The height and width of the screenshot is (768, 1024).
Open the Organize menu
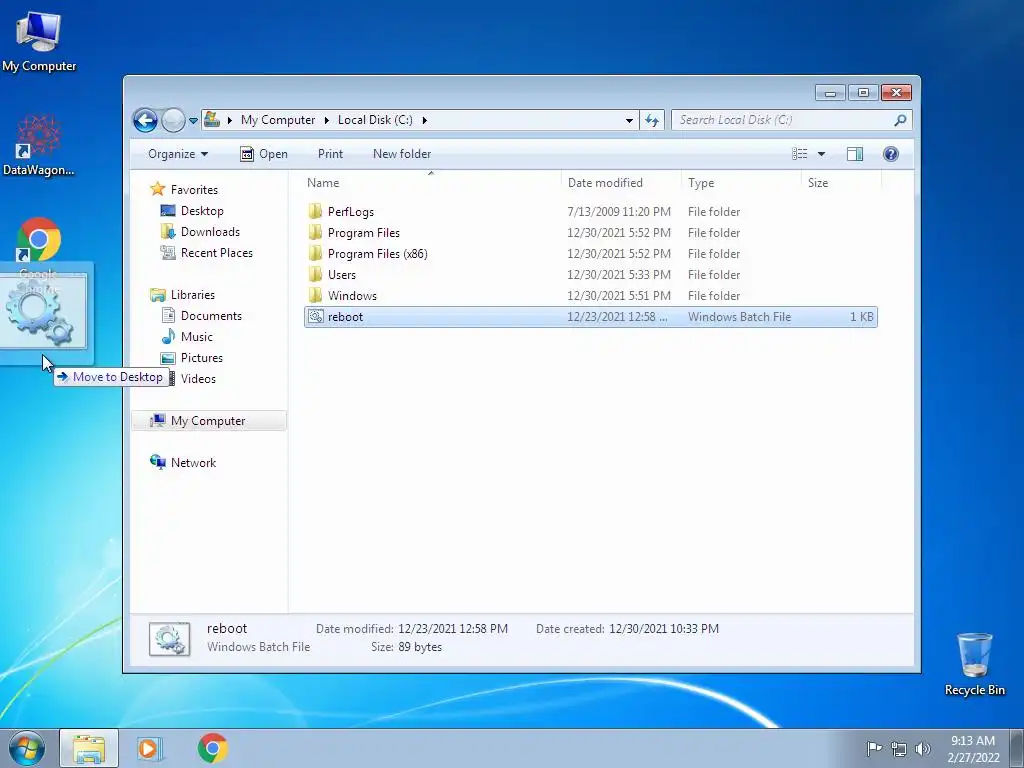coord(178,154)
